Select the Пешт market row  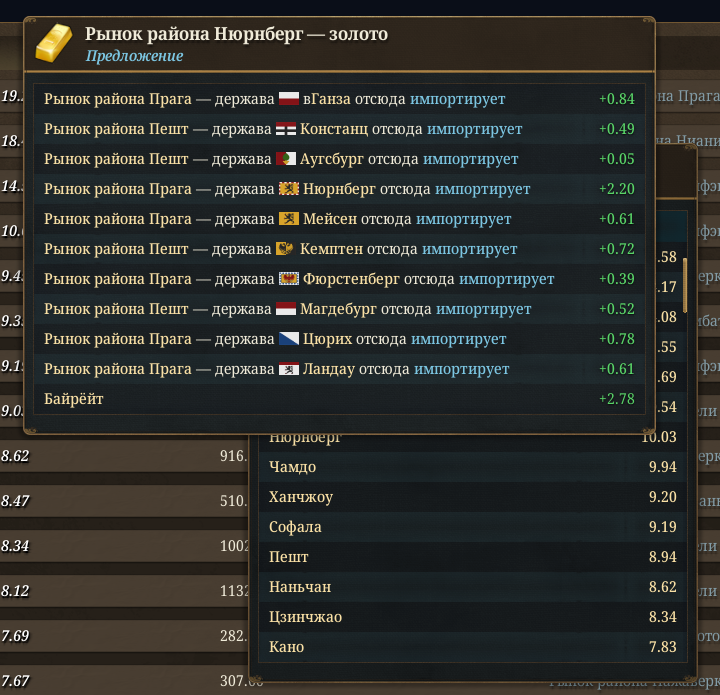click(473, 557)
